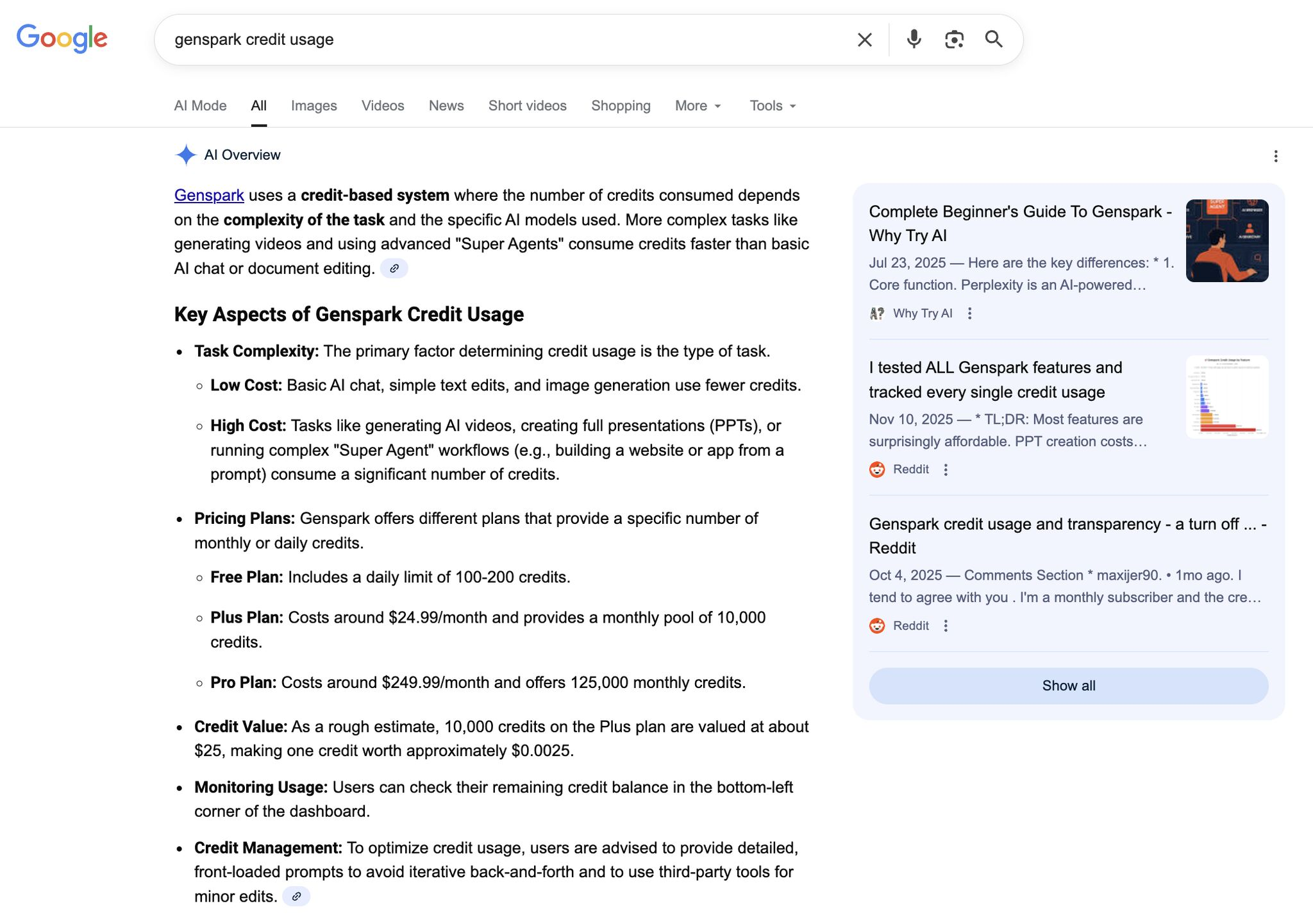The width and height of the screenshot is (1313, 924).
Task: Follow the Genspark hyperlink in overview
Action: pos(209,196)
